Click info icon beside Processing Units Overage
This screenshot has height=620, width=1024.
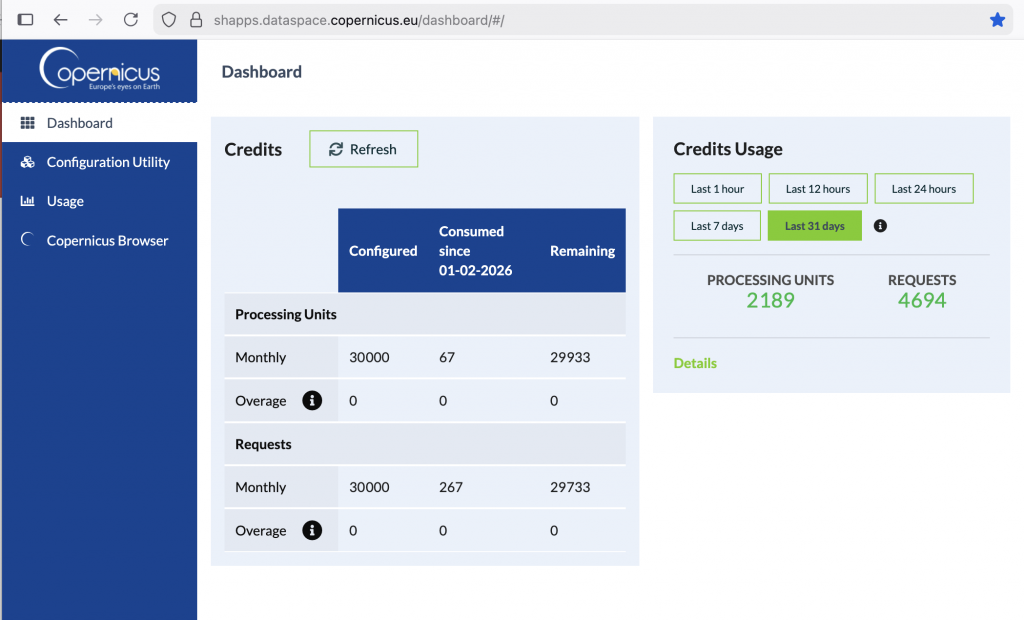click(x=312, y=401)
